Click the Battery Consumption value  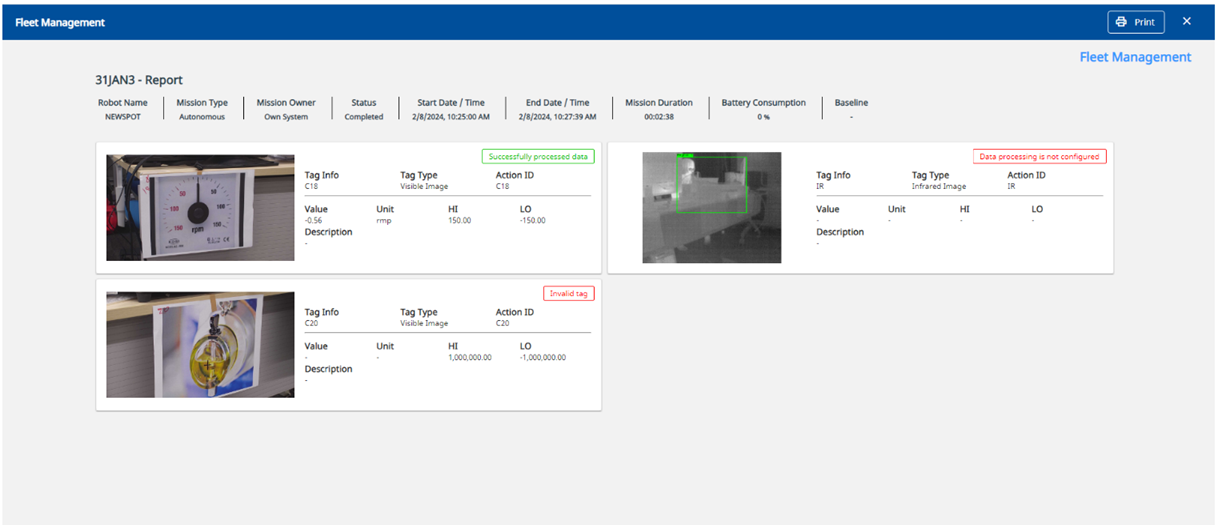763,117
